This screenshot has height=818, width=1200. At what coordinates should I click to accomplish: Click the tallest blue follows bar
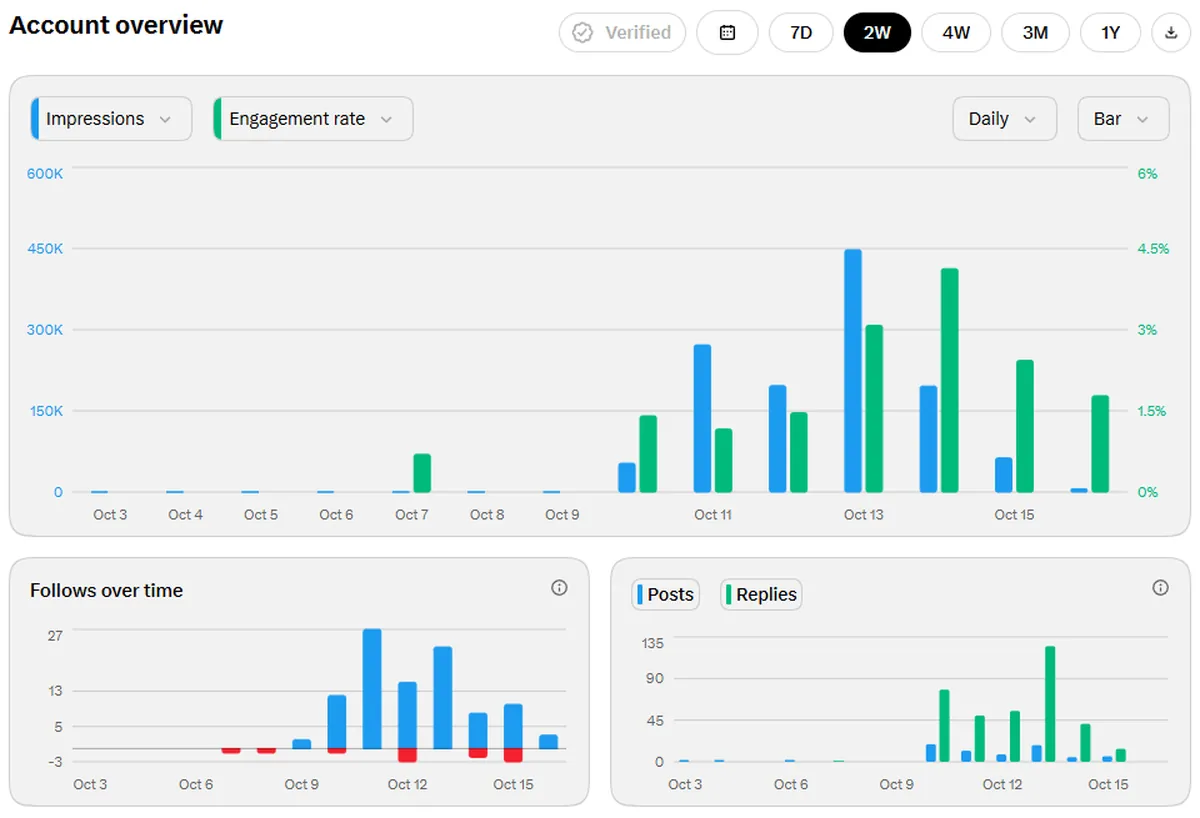(x=372, y=689)
